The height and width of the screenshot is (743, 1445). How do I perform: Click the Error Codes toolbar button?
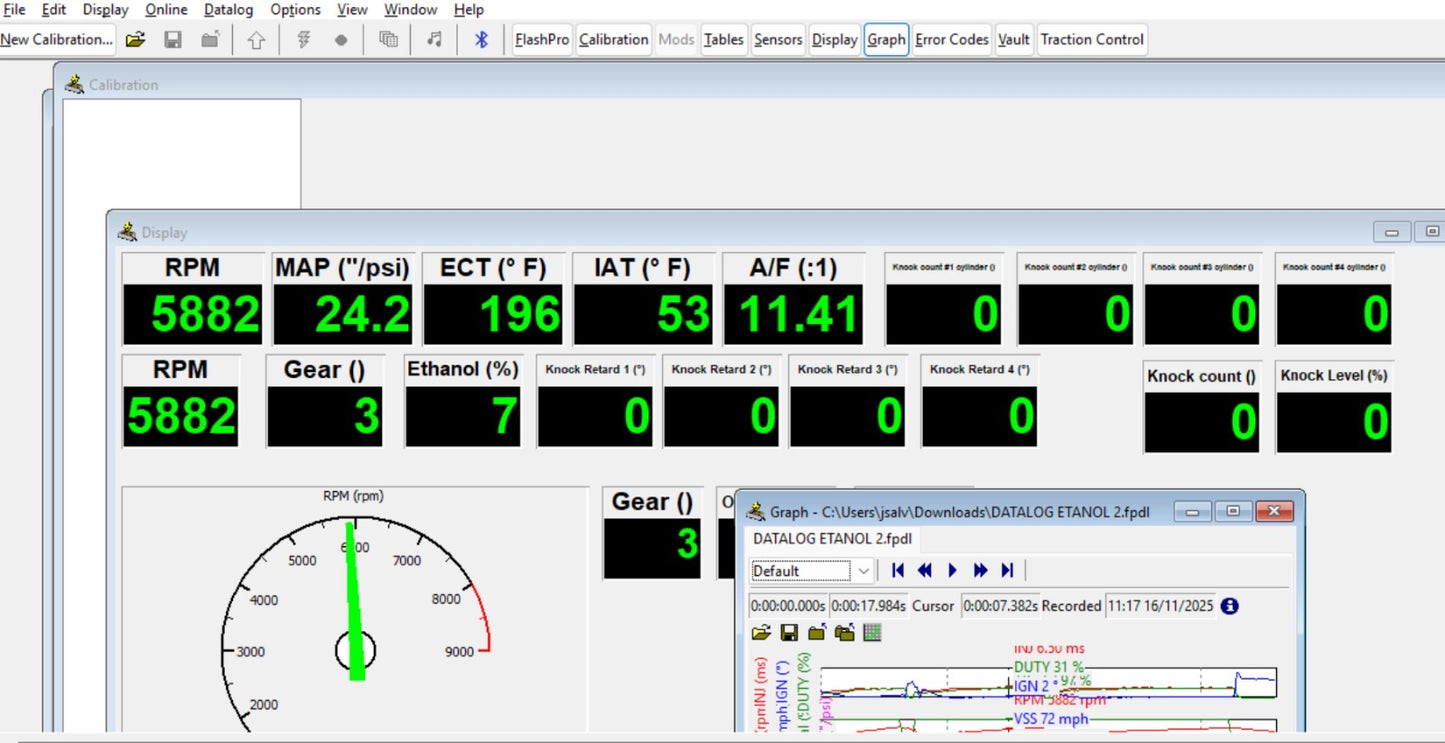tap(951, 40)
